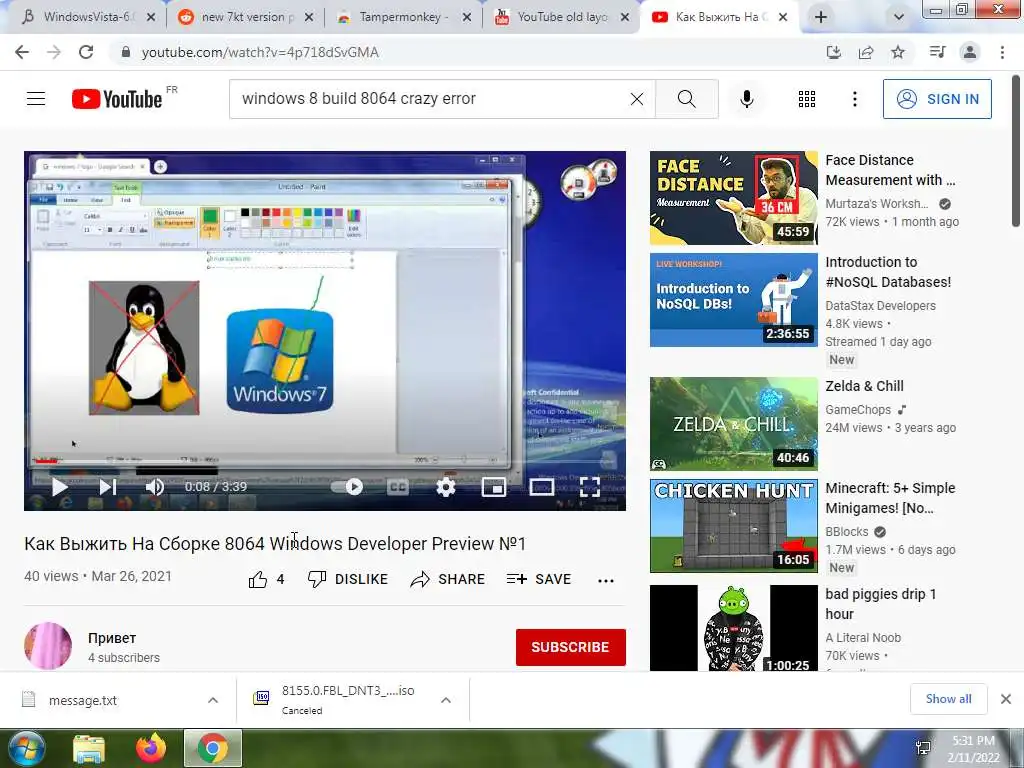
Task: Open File Explorer from taskbar
Action: pos(89,748)
